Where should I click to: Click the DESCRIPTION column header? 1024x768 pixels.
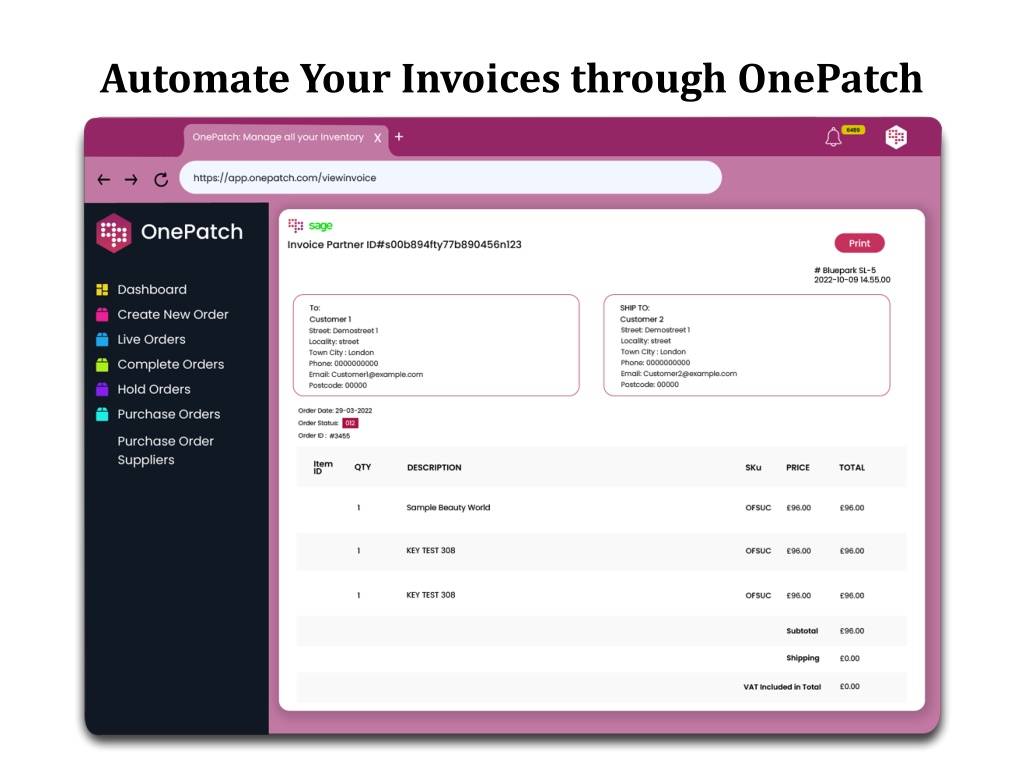tap(434, 468)
